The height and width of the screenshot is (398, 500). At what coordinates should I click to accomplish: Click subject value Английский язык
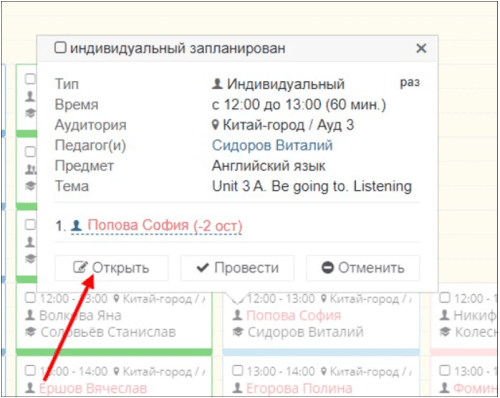point(269,166)
